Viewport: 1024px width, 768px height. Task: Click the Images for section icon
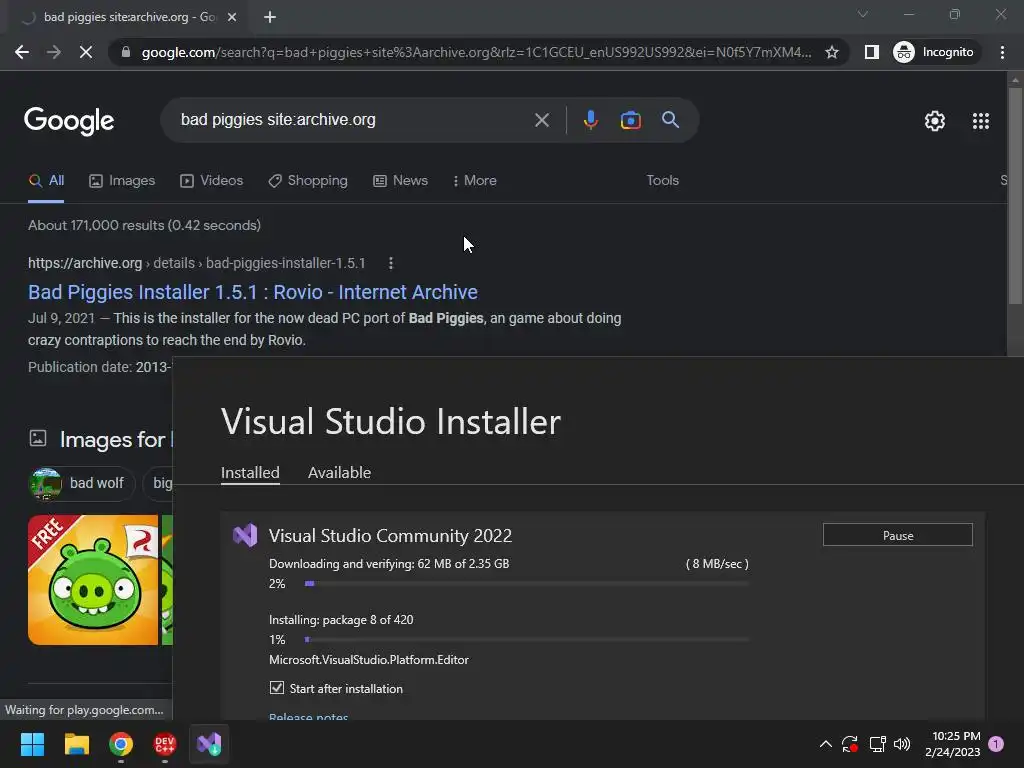(38, 438)
